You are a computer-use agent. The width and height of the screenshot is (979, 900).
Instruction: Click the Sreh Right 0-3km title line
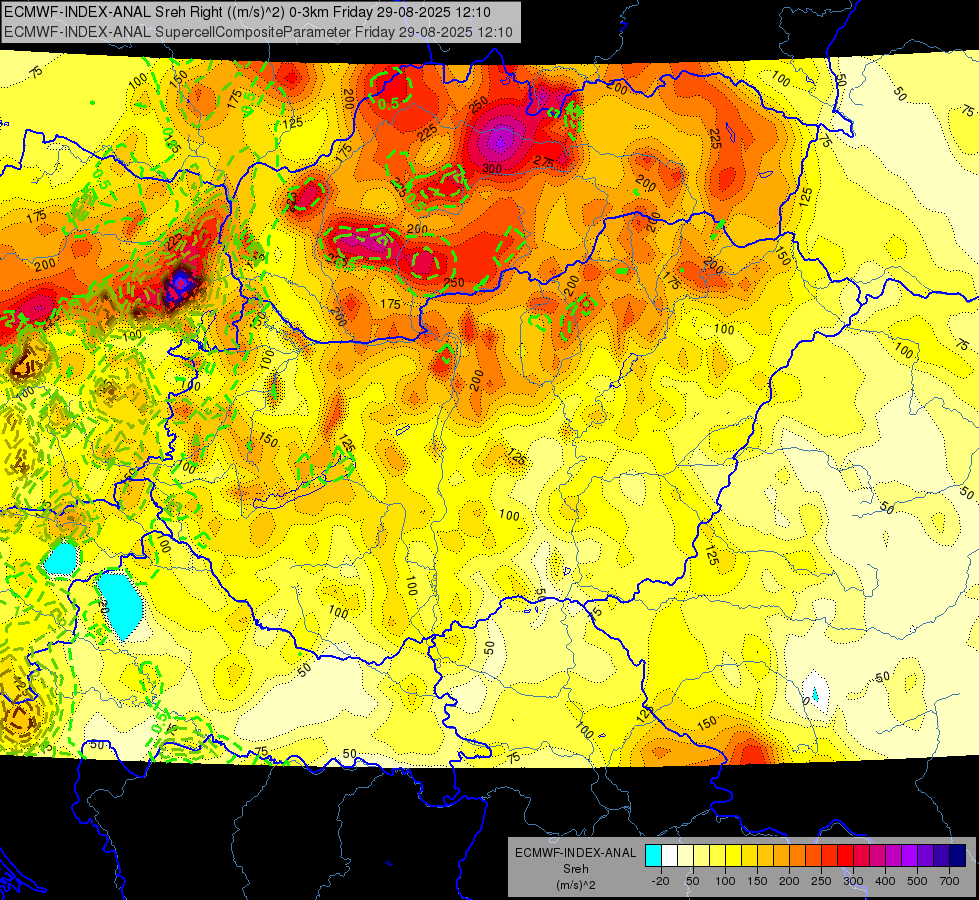(247, 12)
